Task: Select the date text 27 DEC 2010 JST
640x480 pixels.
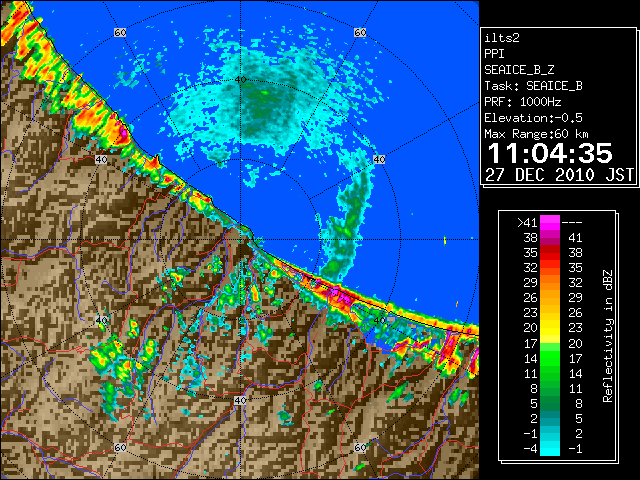Action: [x=559, y=175]
